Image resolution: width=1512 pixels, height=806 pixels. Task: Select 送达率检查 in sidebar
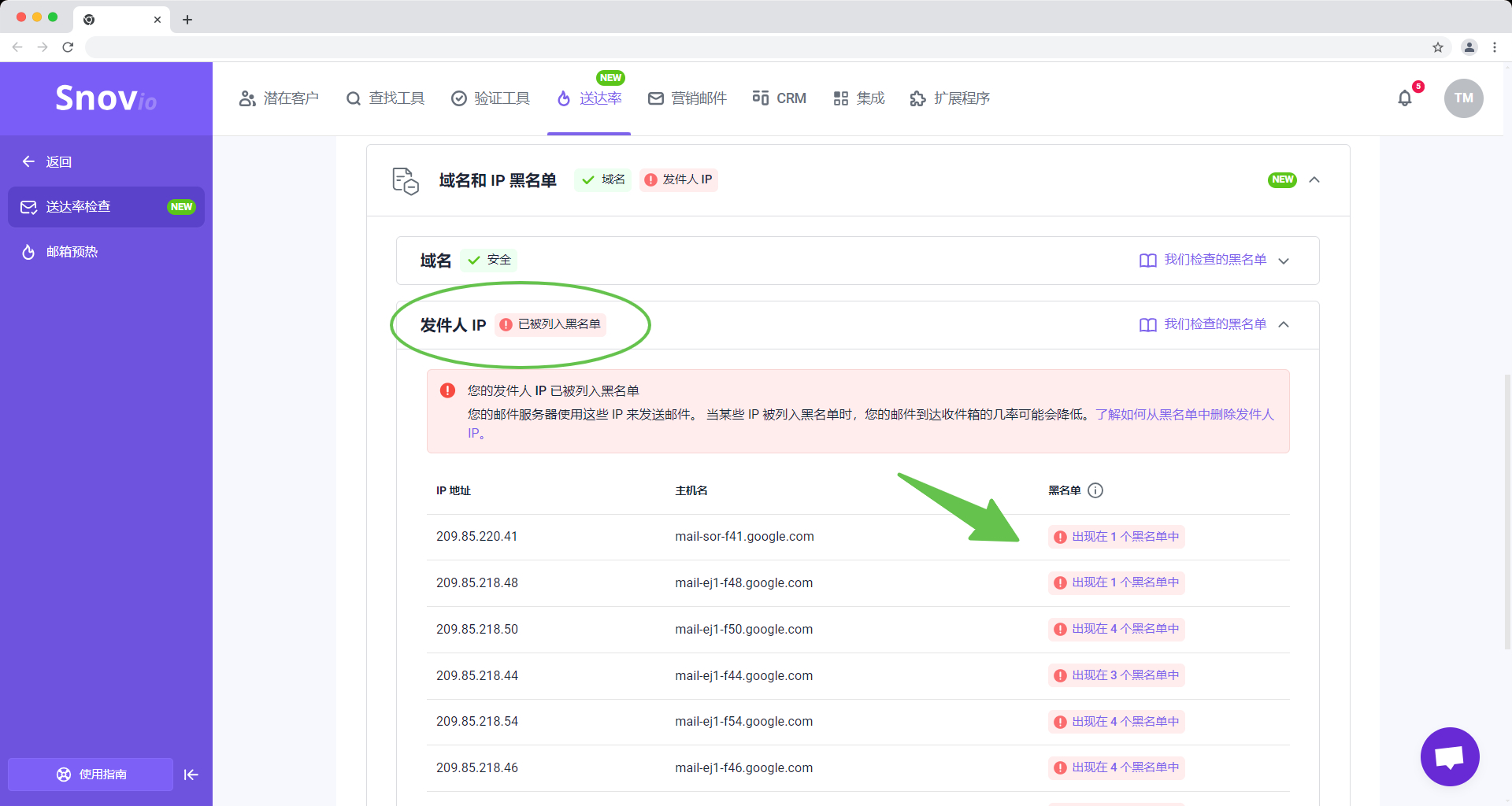point(106,207)
